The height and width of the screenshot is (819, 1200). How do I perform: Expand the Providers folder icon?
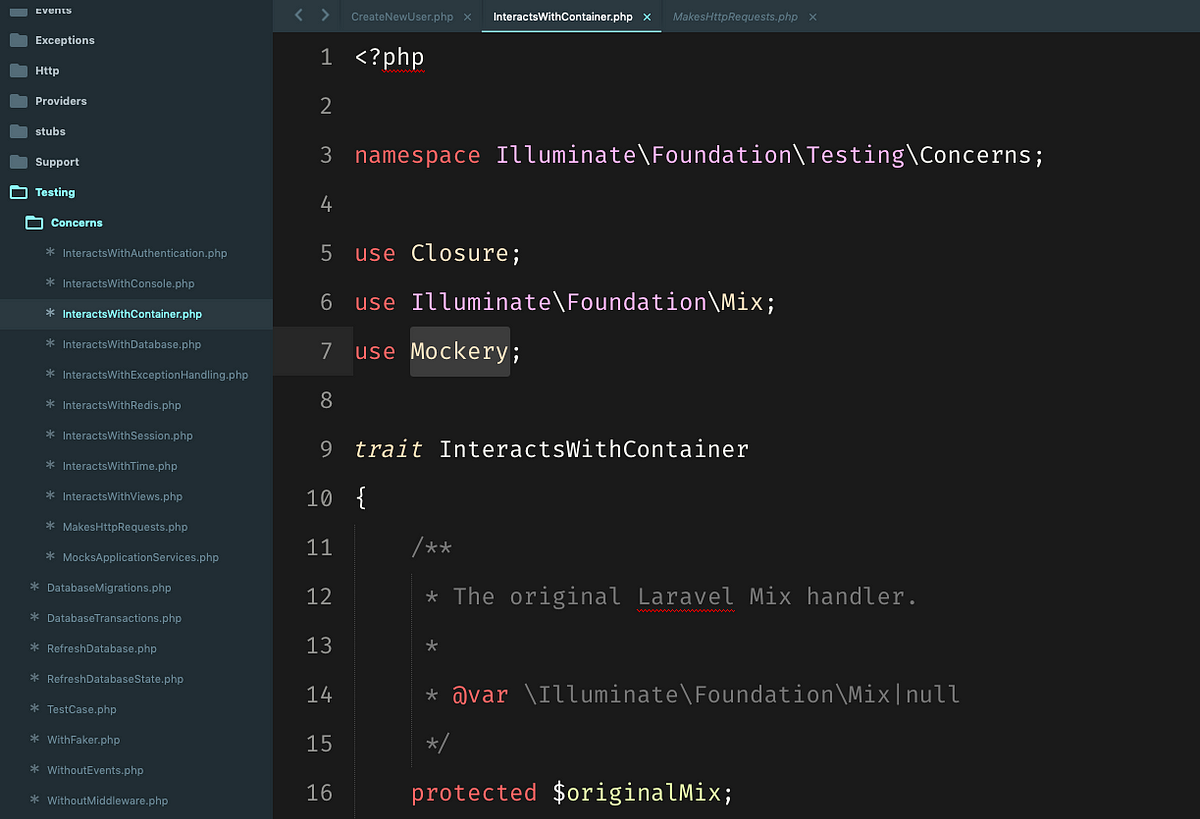coord(18,101)
